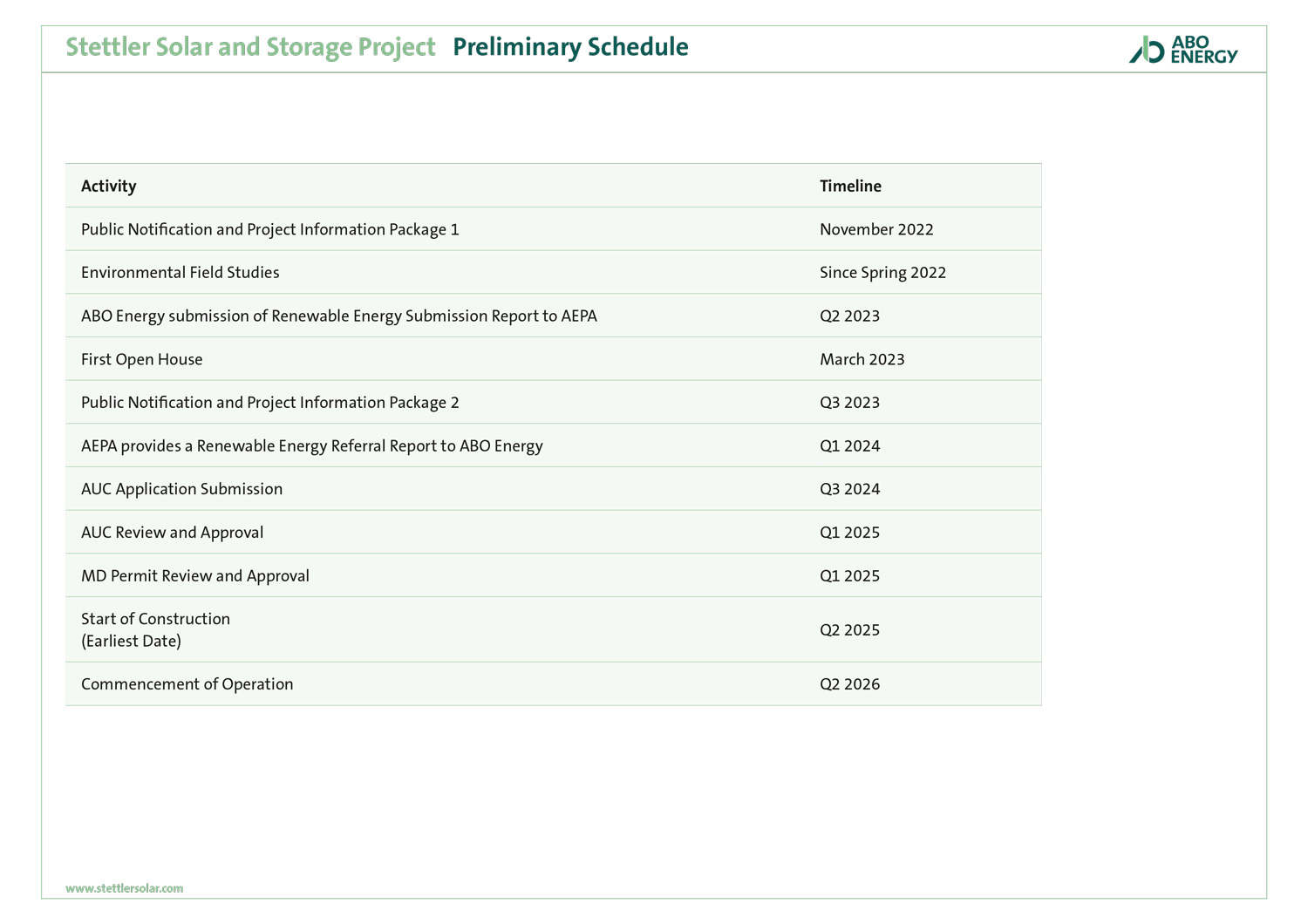
Task: Click the 'November 2022' timeline cell
Action: tap(876, 229)
